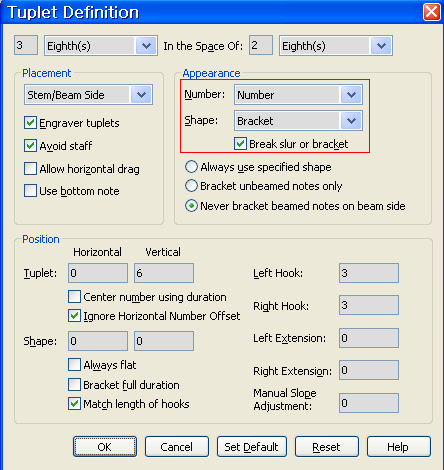Open the In the Space Of Eighth(s) dropdown
Viewport: 444px width, 470px height.
click(336, 46)
